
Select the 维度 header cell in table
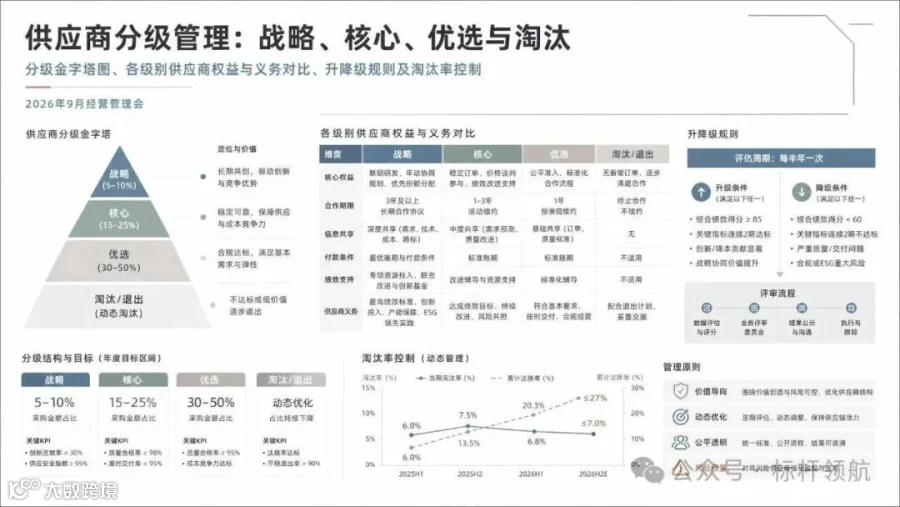coord(340,154)
